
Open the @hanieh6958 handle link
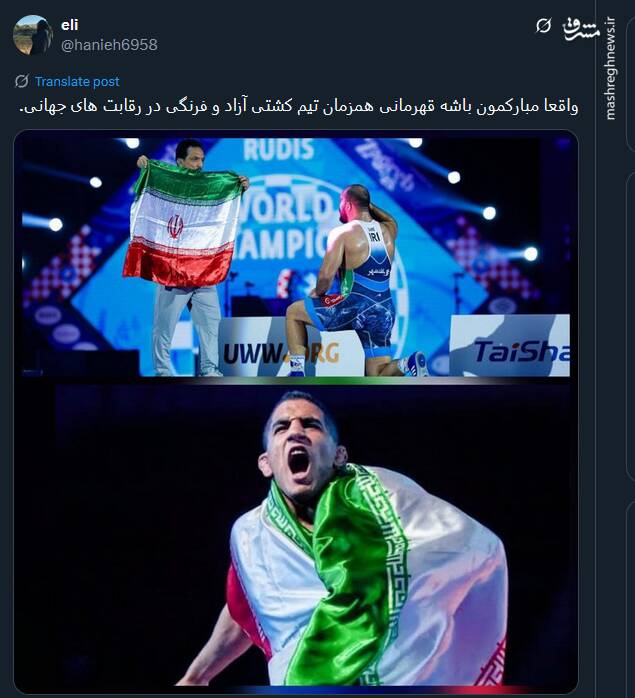tap(109, 45)
